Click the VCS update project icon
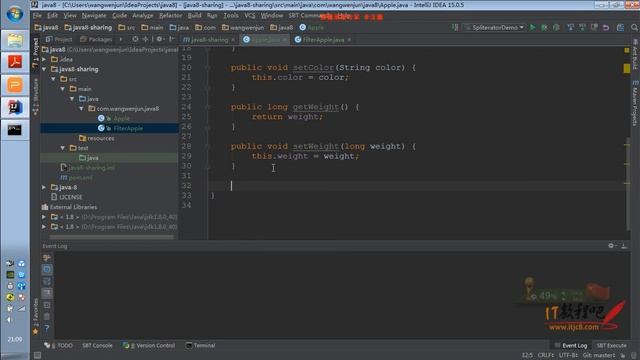Image resolution: width=640 pixels, height=360 pixels. (x=571, y=27)
